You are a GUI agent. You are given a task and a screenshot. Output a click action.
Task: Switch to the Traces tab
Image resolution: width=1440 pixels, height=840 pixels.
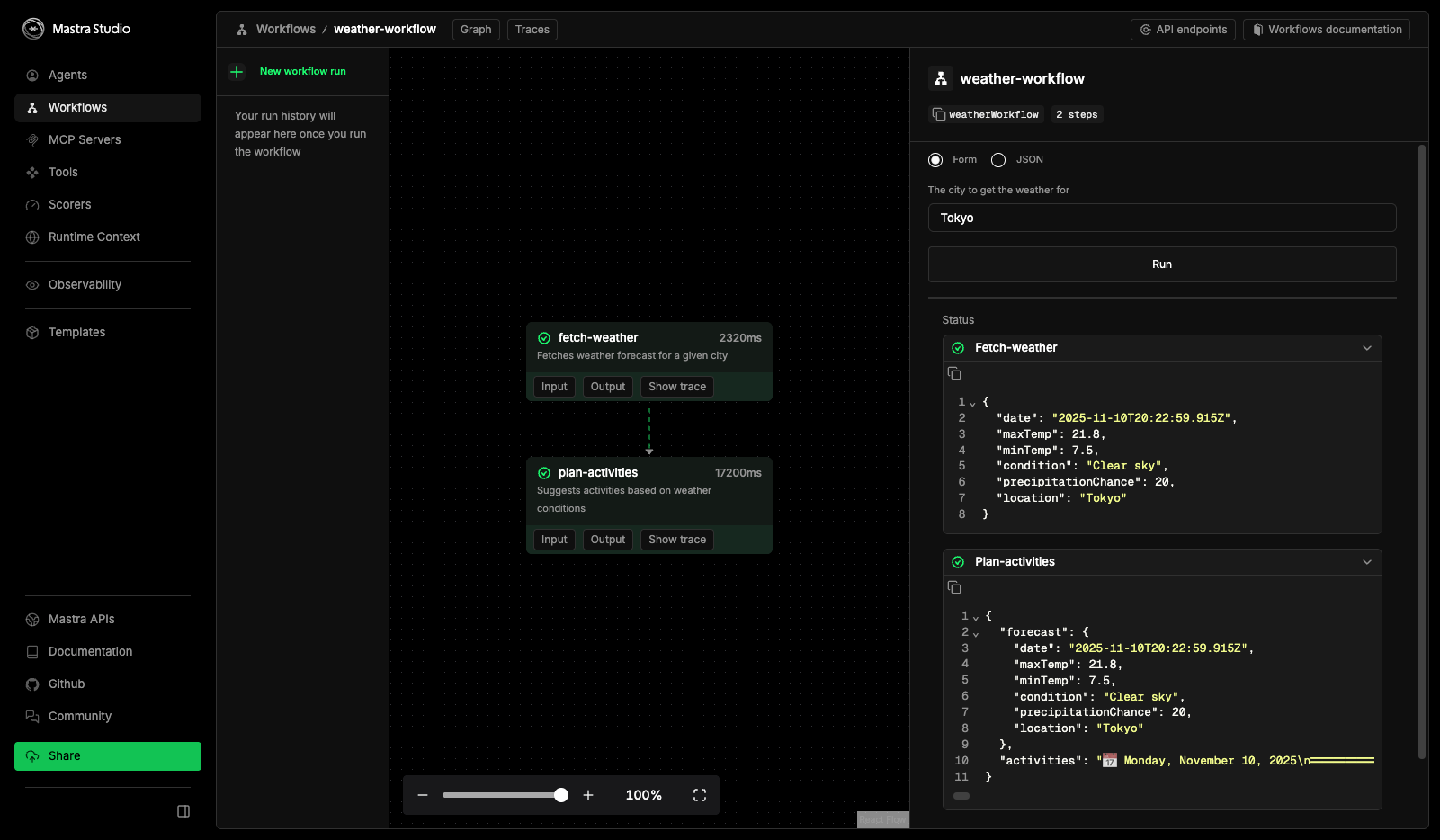pyautogui.click(x=532, y=30)
